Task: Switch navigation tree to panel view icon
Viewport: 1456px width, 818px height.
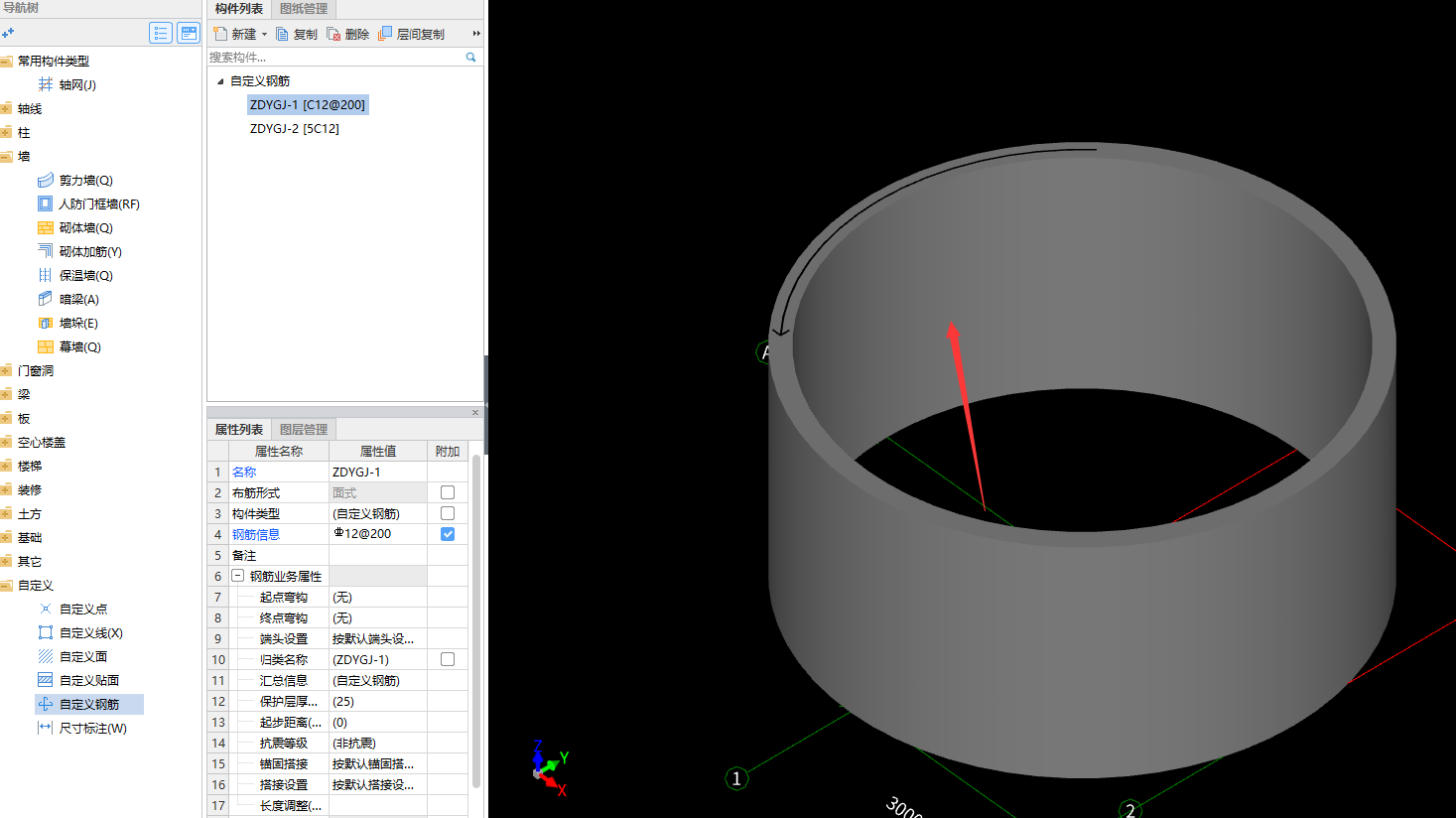Action: click(189, 33)
